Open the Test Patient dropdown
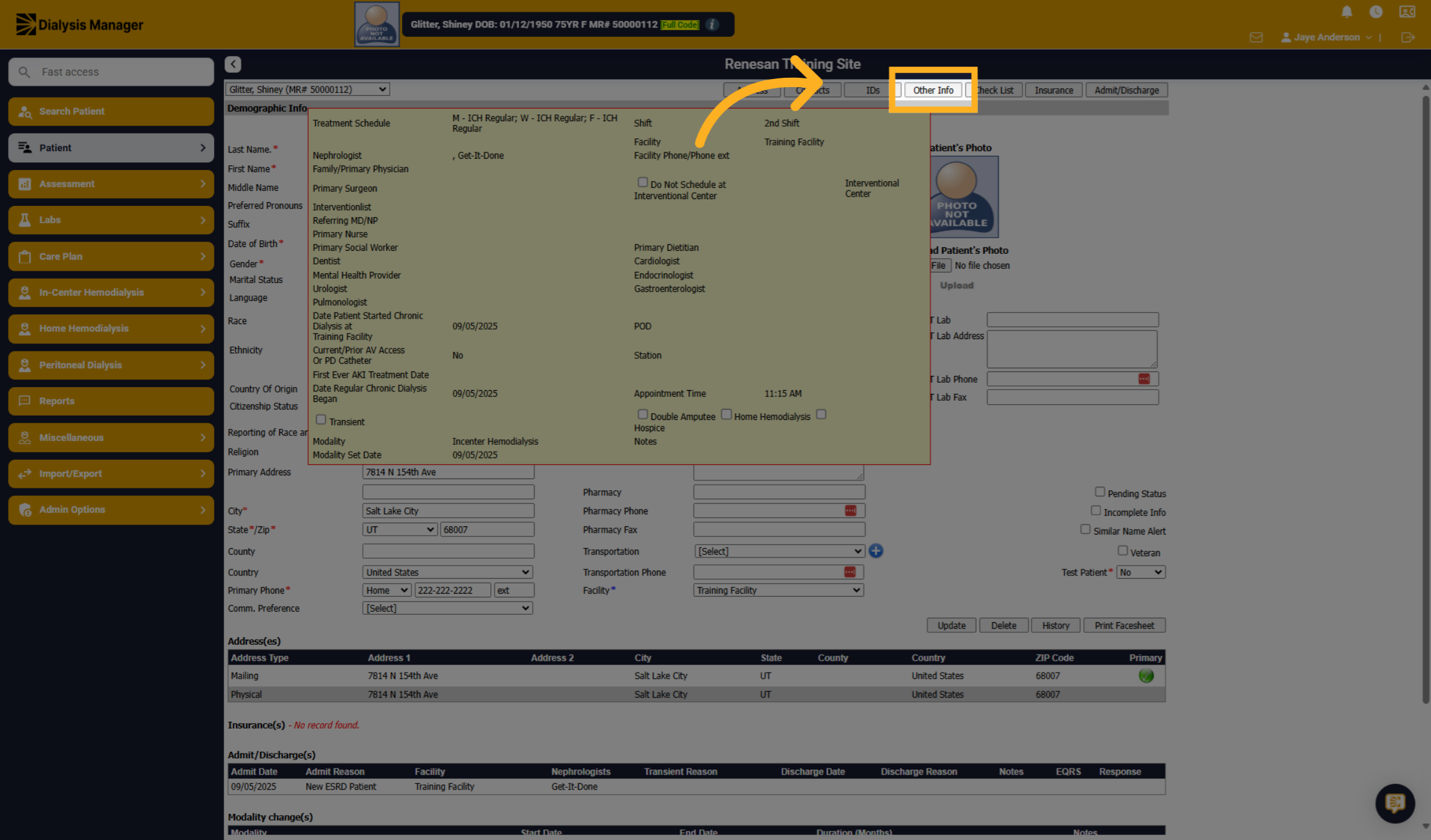The height and width of the screenshot is (840, 1431). (x=1140, y=572)
